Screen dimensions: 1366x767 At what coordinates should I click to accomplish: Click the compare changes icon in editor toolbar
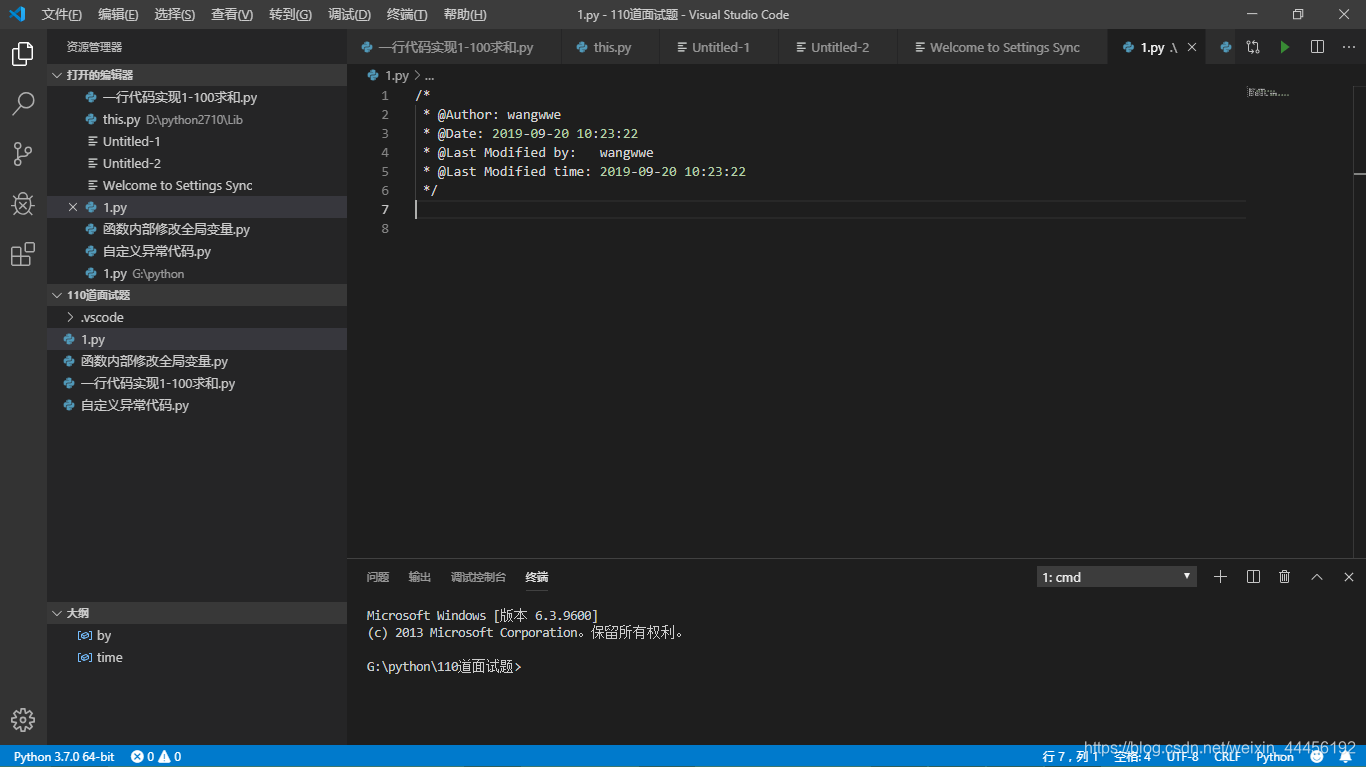(1253, 47)
